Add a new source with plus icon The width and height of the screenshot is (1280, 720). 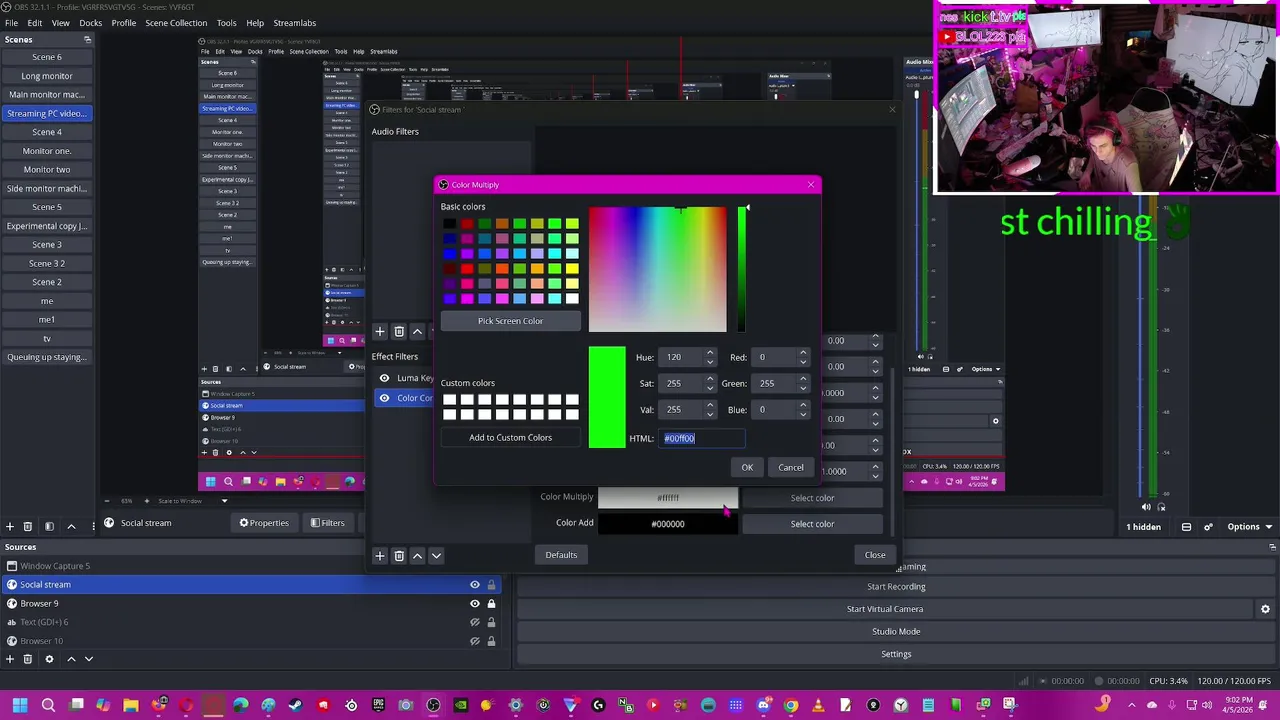tap(10, 659)
